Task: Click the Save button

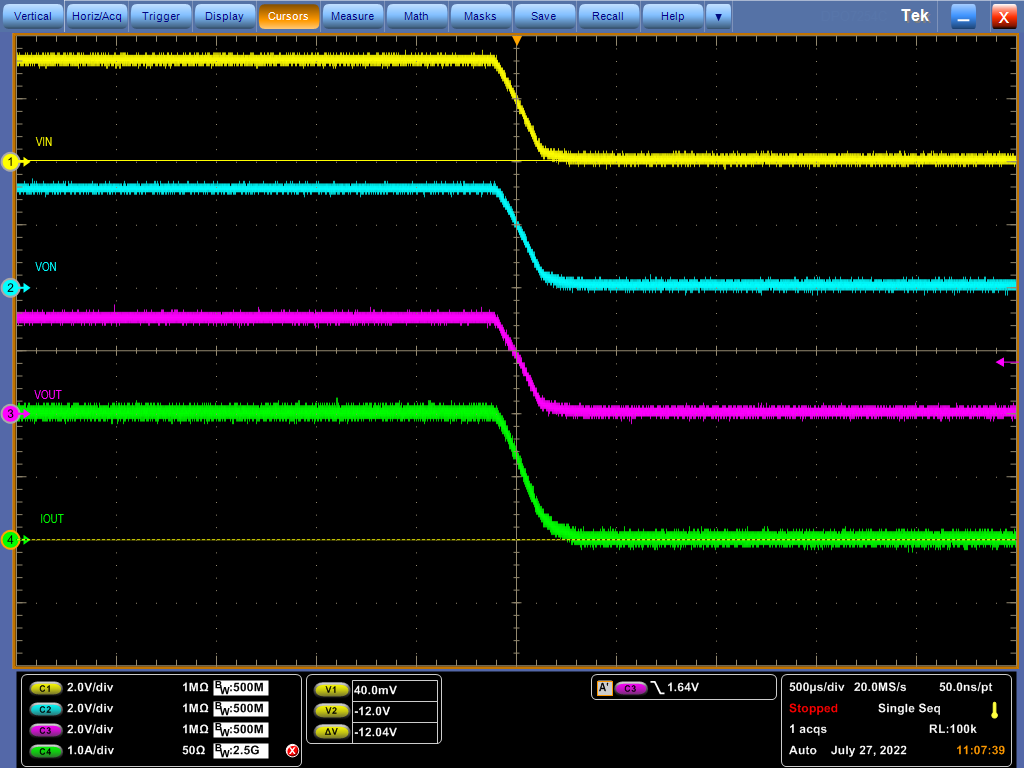Action: [x=543, y=16]
